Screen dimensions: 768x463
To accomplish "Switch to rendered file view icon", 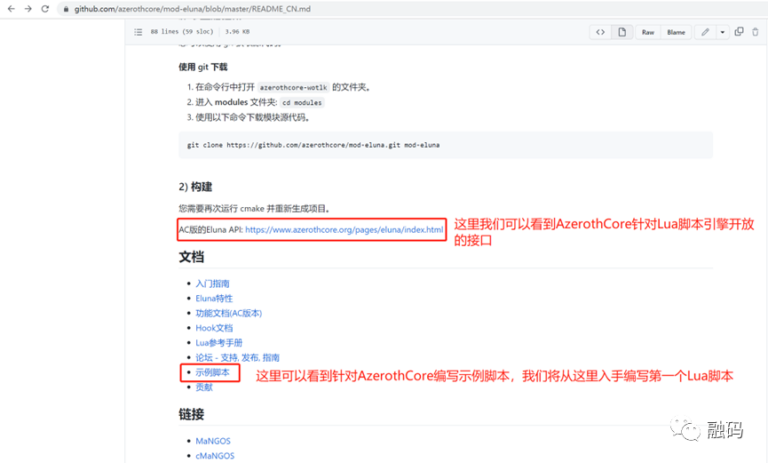I will click(622, 32).
